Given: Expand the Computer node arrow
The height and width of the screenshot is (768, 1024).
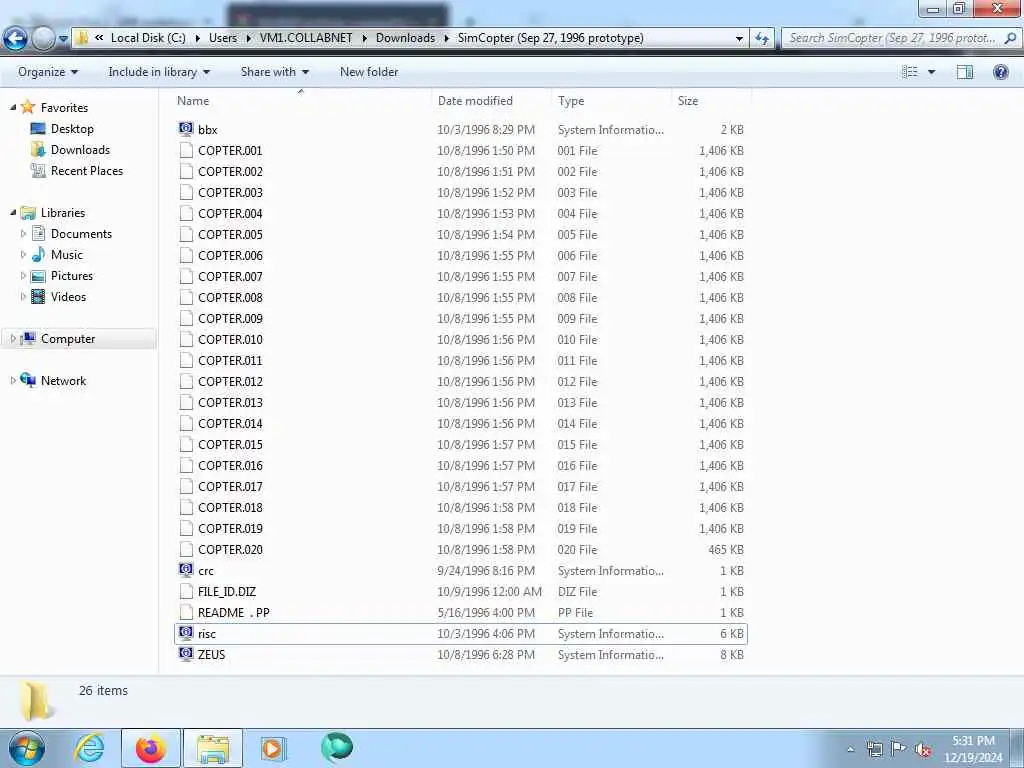Looking at the screenshot, I should (13, 338).
